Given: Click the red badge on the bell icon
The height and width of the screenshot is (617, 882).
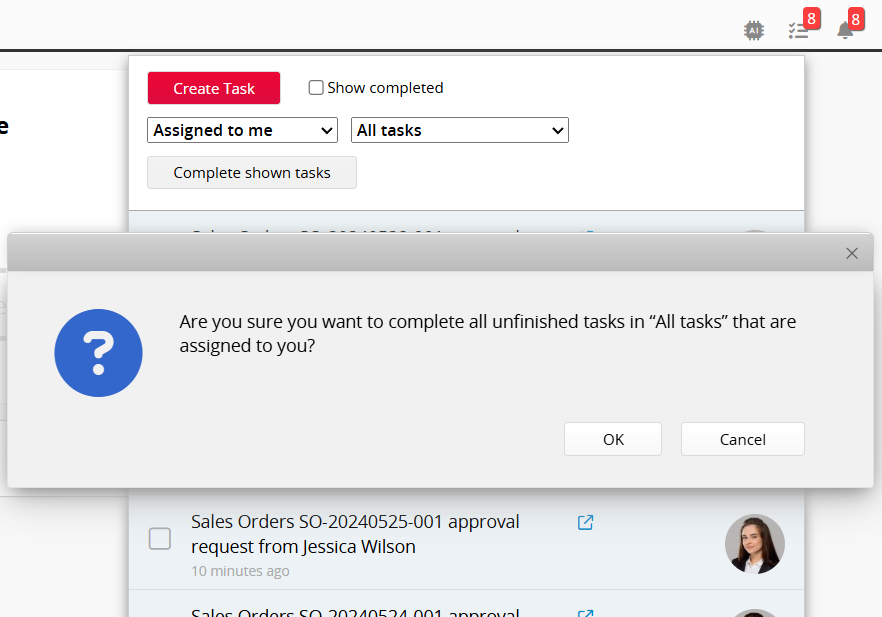Looking at the screenshot, I should click(855, 19).
